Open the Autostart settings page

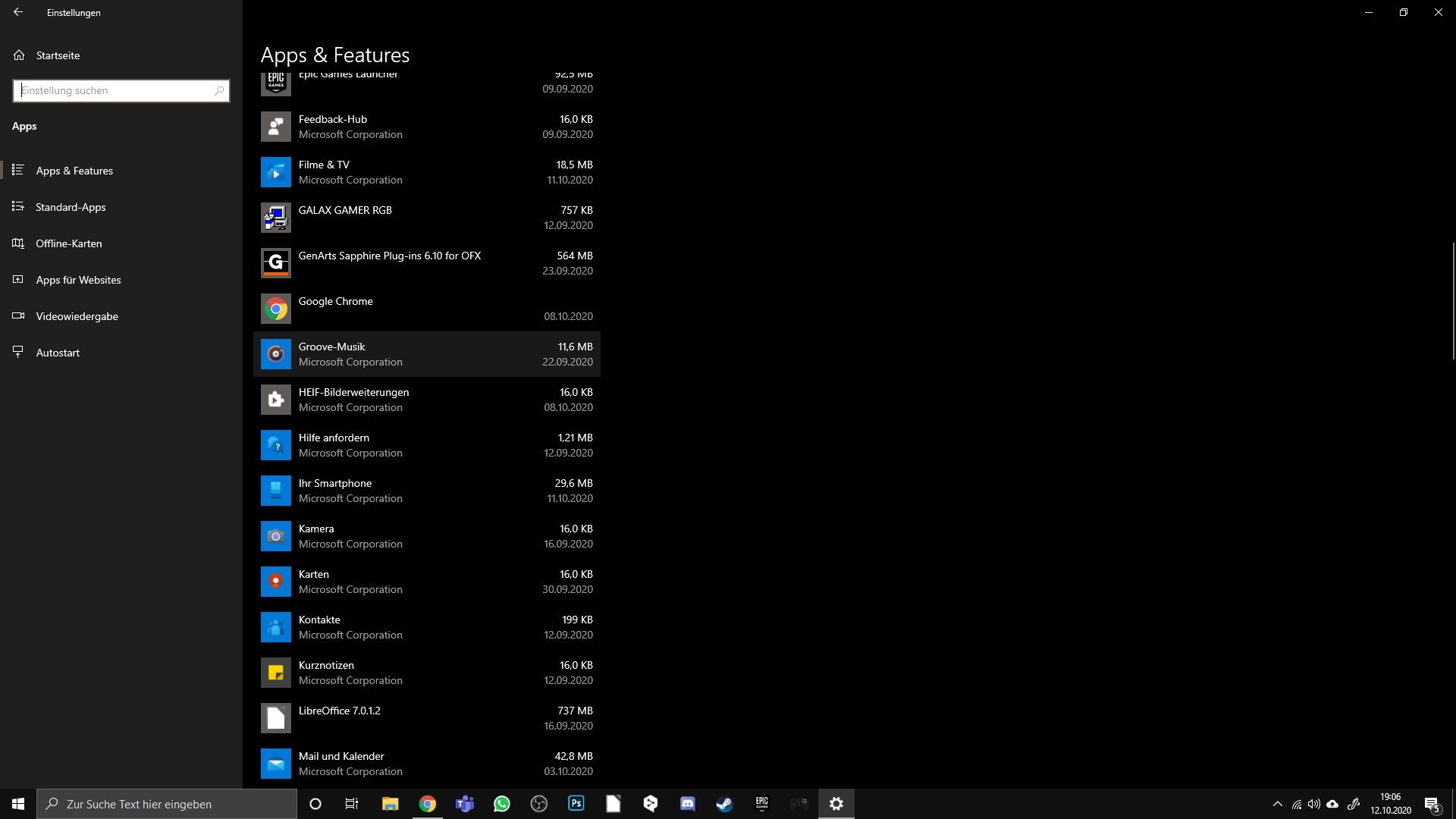pyautogui.click(x=58, y=353)
